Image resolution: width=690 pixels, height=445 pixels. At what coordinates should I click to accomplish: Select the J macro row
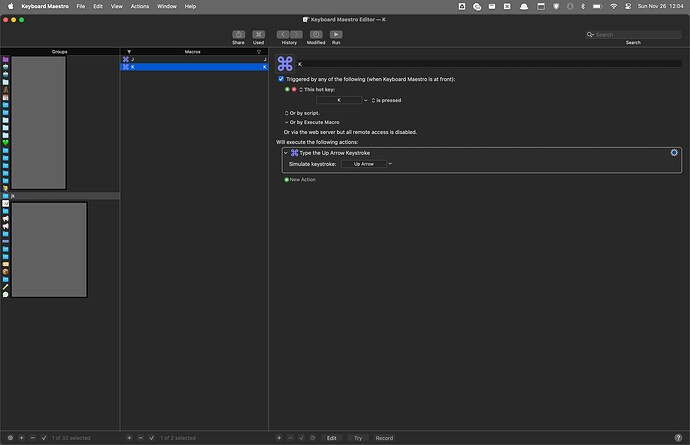click(194, 59)
